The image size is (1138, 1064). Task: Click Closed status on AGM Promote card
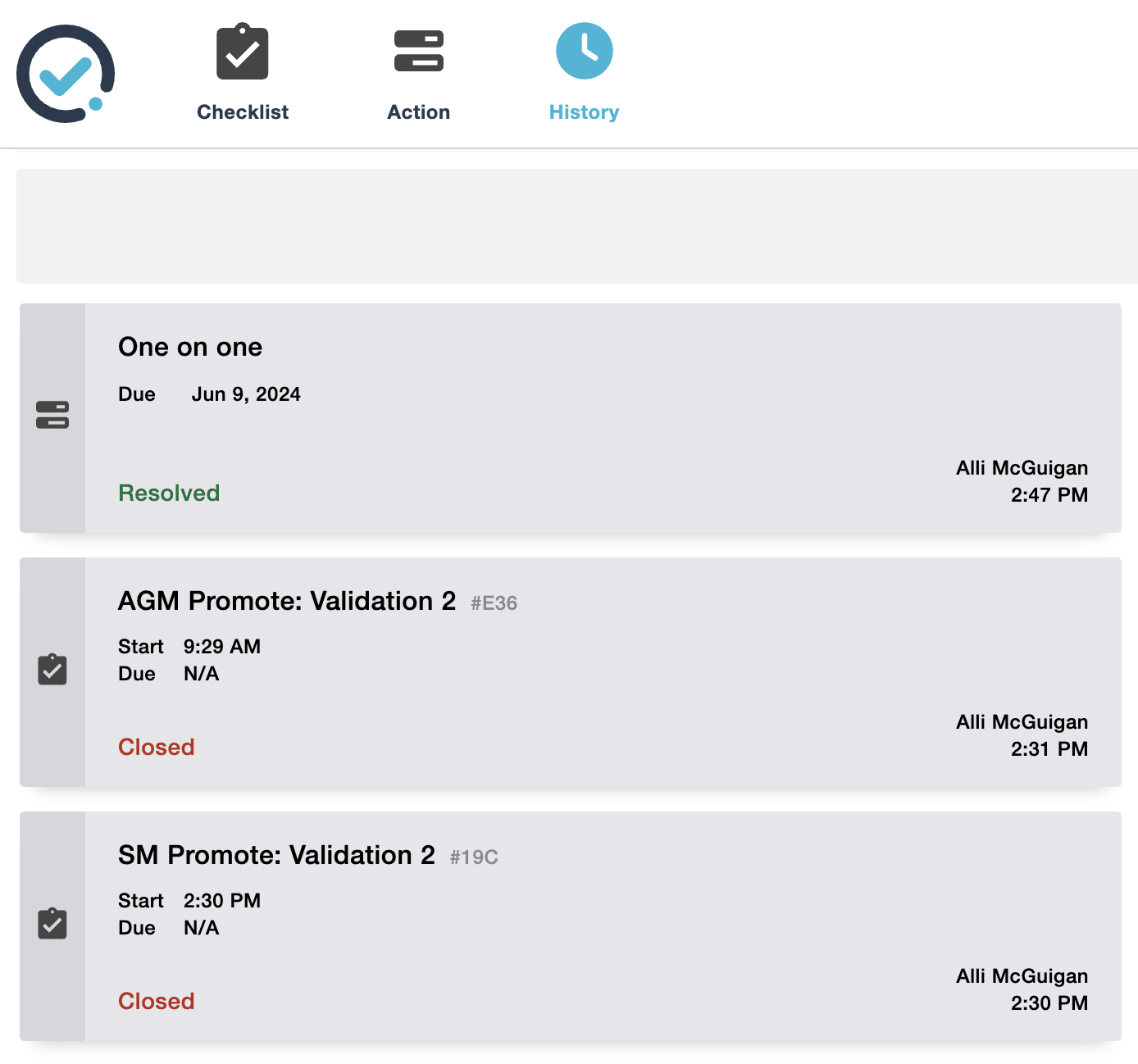157,747
